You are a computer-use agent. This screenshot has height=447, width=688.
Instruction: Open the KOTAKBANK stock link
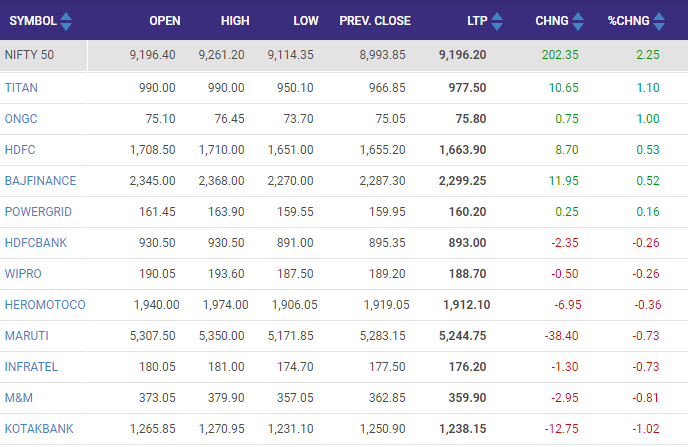tap(39, 429)
